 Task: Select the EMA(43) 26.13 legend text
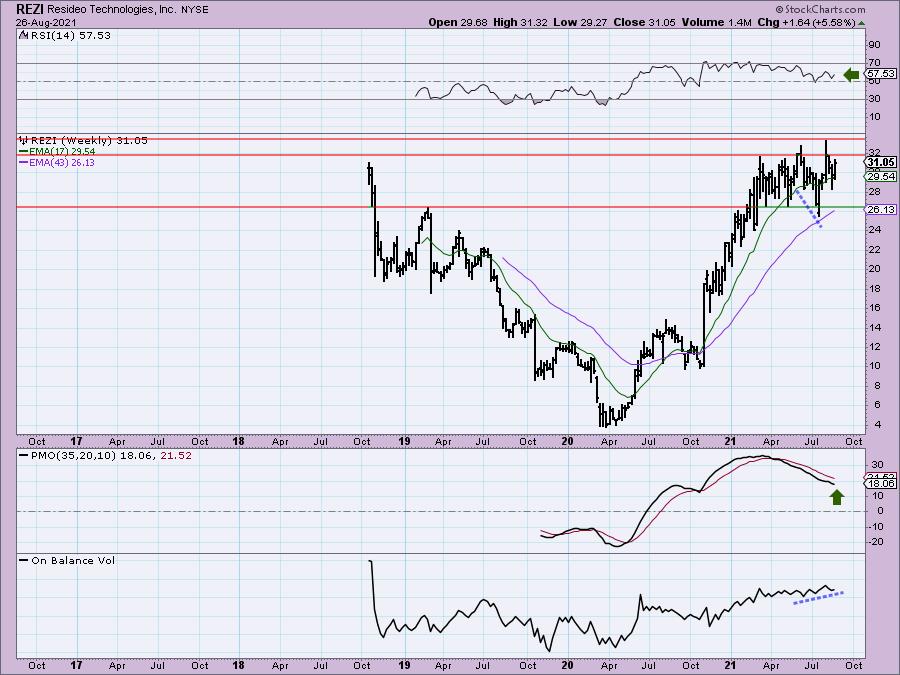click(x=62, y=162)
